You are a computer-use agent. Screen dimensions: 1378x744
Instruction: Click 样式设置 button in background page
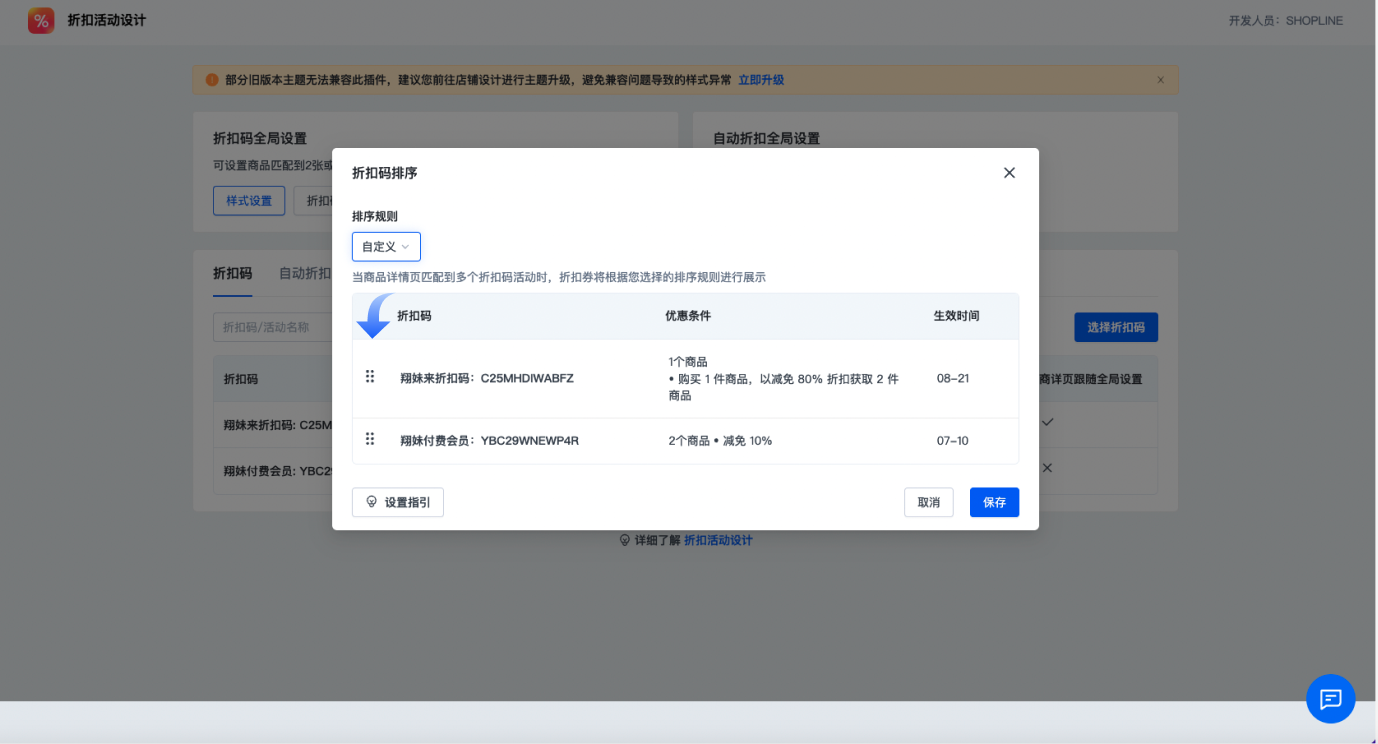249,200
